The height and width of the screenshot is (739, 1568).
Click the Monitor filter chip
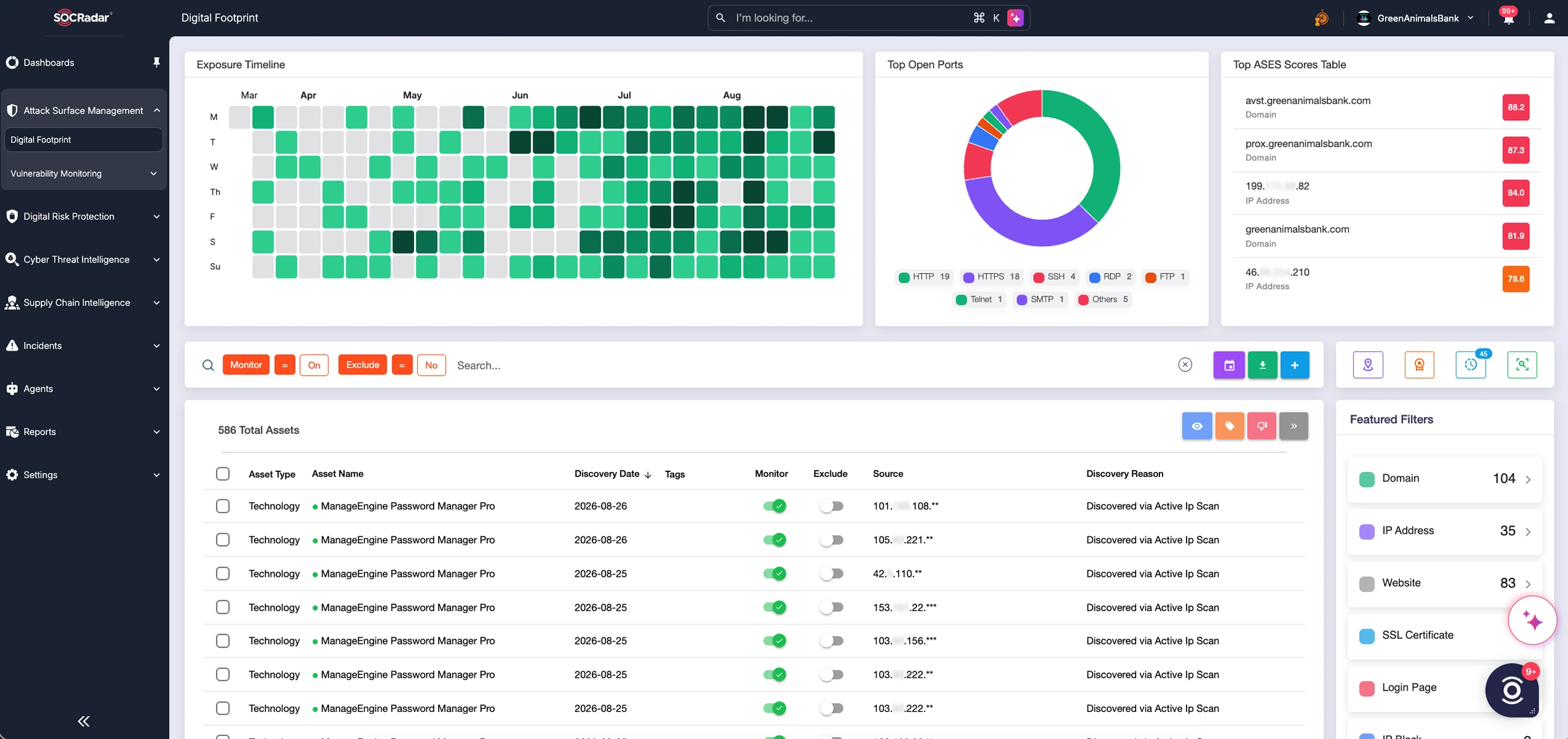(x=246, y=365)
